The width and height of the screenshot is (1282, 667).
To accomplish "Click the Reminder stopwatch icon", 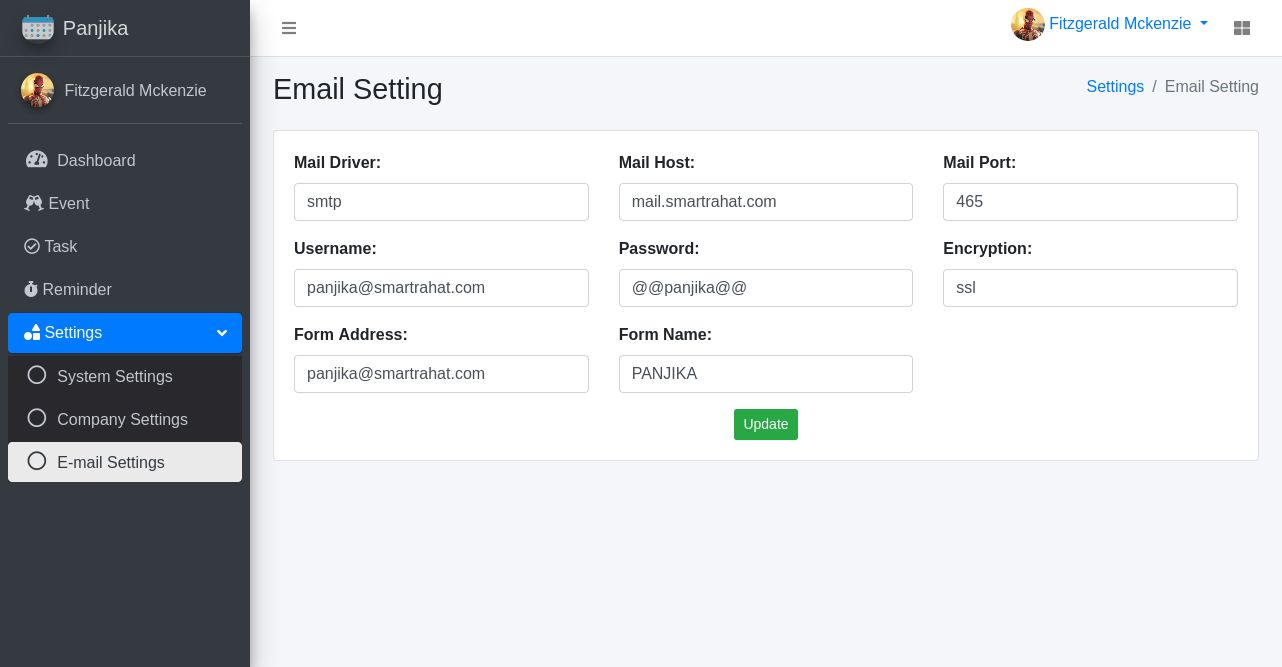I will (x=31, y=289).
